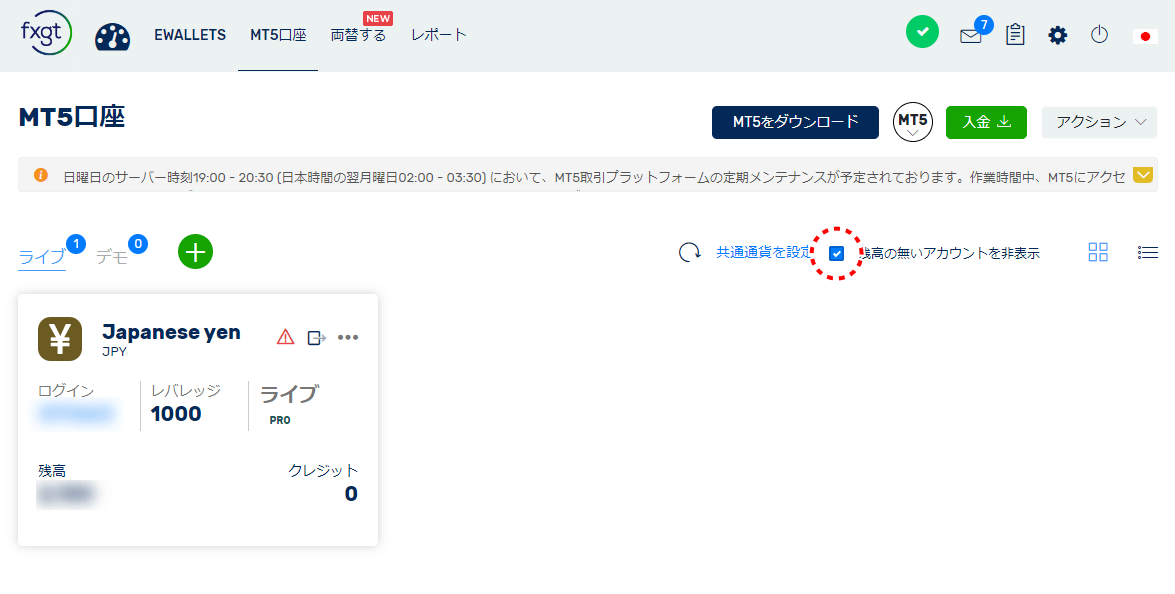Select the ライブ tab
The width and height of the screenshot is (1175, 594).
tap(42, 257)
